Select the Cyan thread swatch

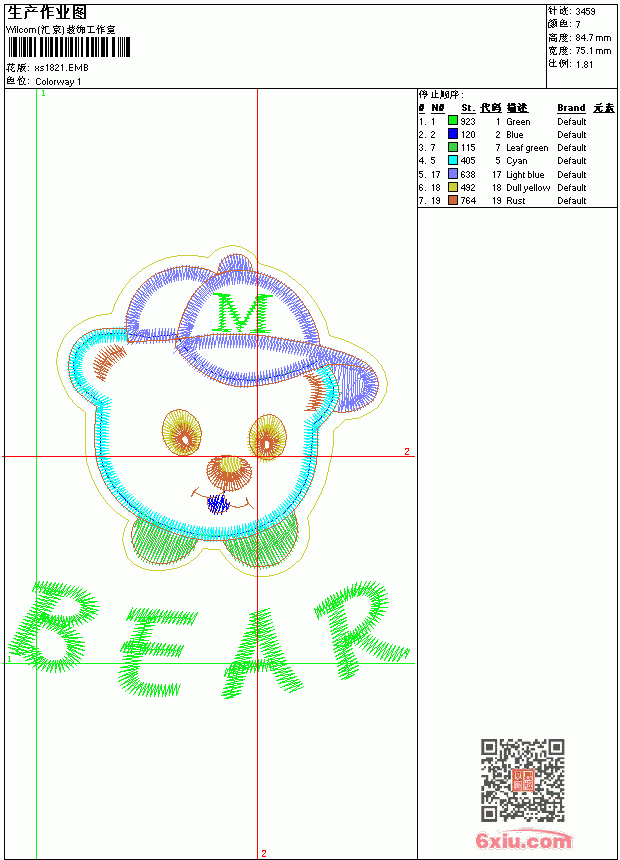click(453, 160)
